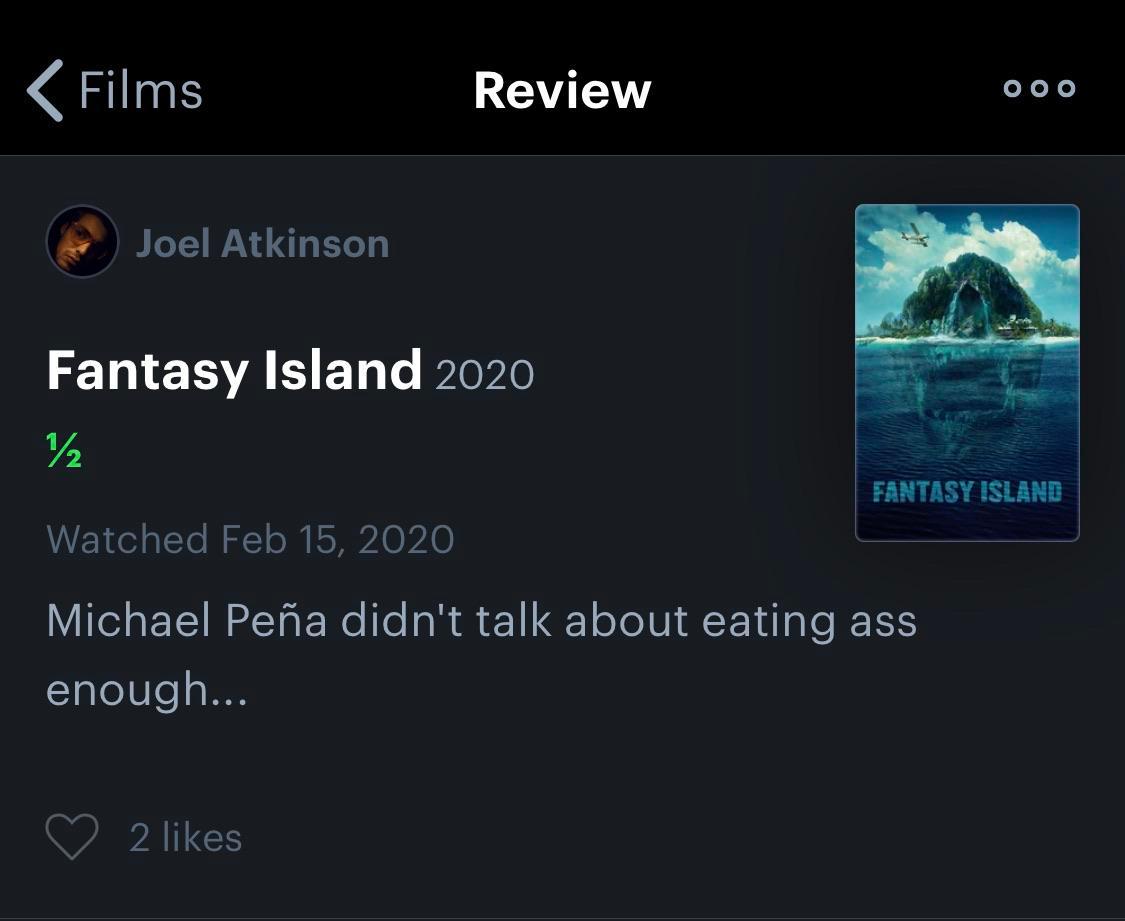
Task: Select the Review header title
Action: coord(562,88)
